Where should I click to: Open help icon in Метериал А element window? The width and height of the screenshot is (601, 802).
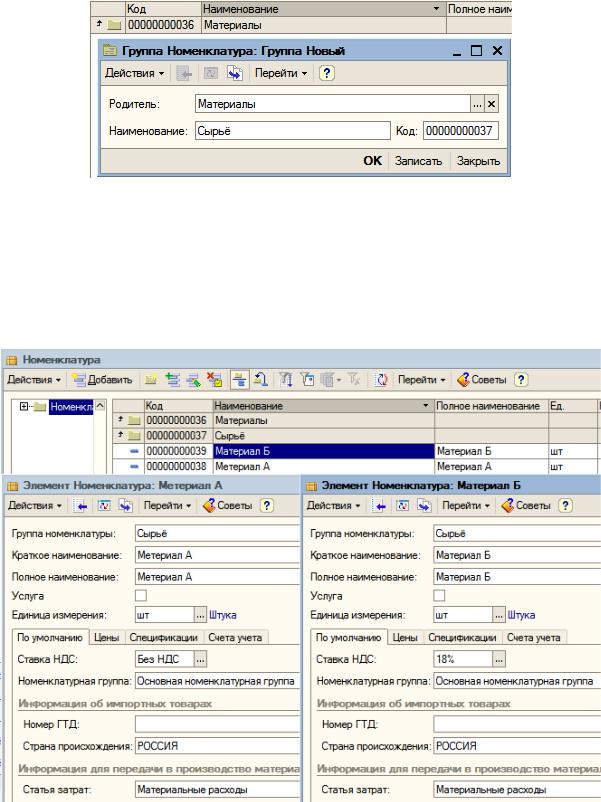(x=266, y=505)
